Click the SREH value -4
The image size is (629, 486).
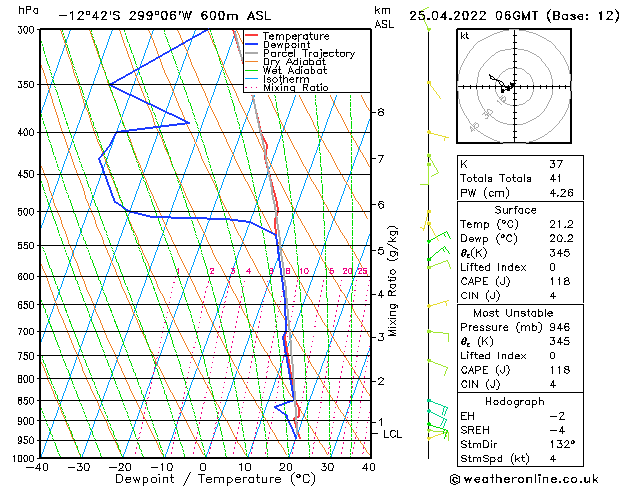point(557,430)
